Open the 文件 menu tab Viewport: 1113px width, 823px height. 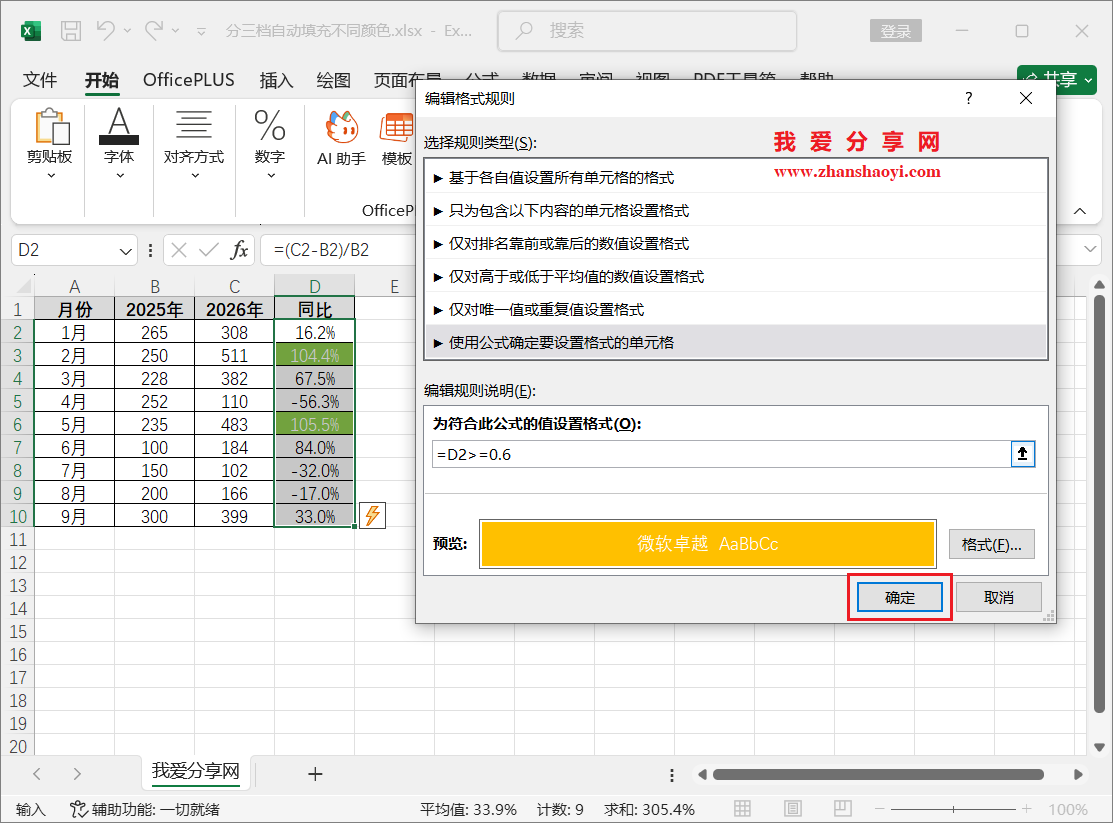[40, 80]
